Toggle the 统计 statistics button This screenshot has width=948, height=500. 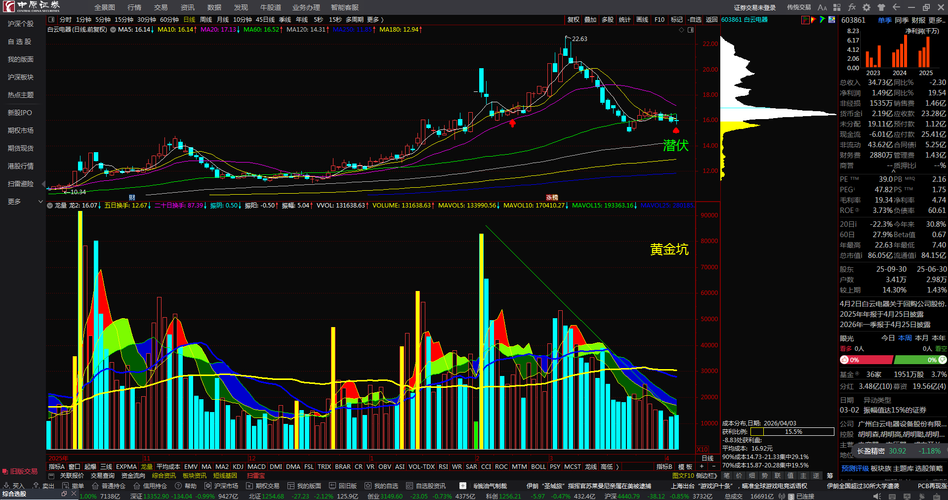point(625,19)
